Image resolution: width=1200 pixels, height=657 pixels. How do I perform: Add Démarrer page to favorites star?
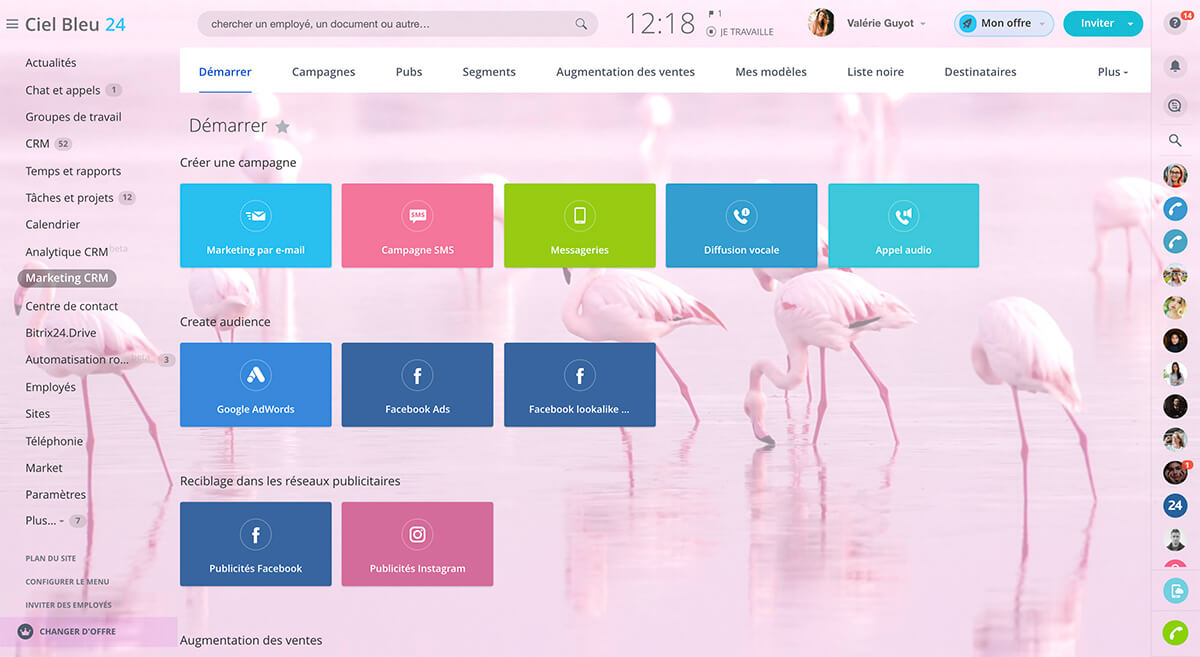pos(283,127)
